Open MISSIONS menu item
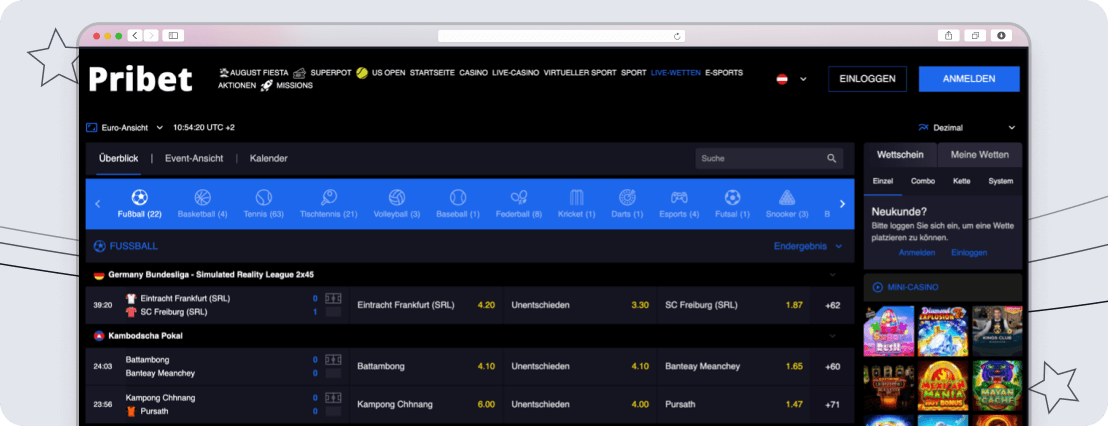The height and width of the screenshot is (426, 1108). (x=286, y=85)
